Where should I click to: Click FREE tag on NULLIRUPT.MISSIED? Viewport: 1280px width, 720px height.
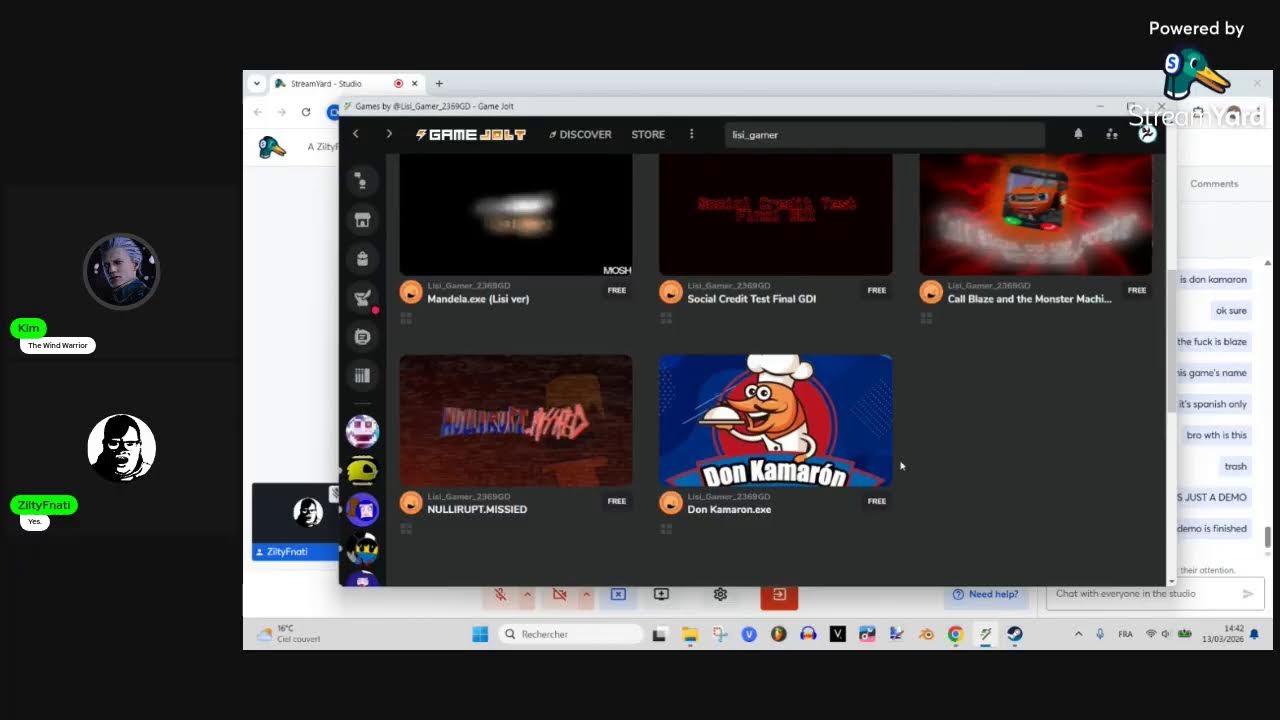pyautogui.click(x=617, y=501)
